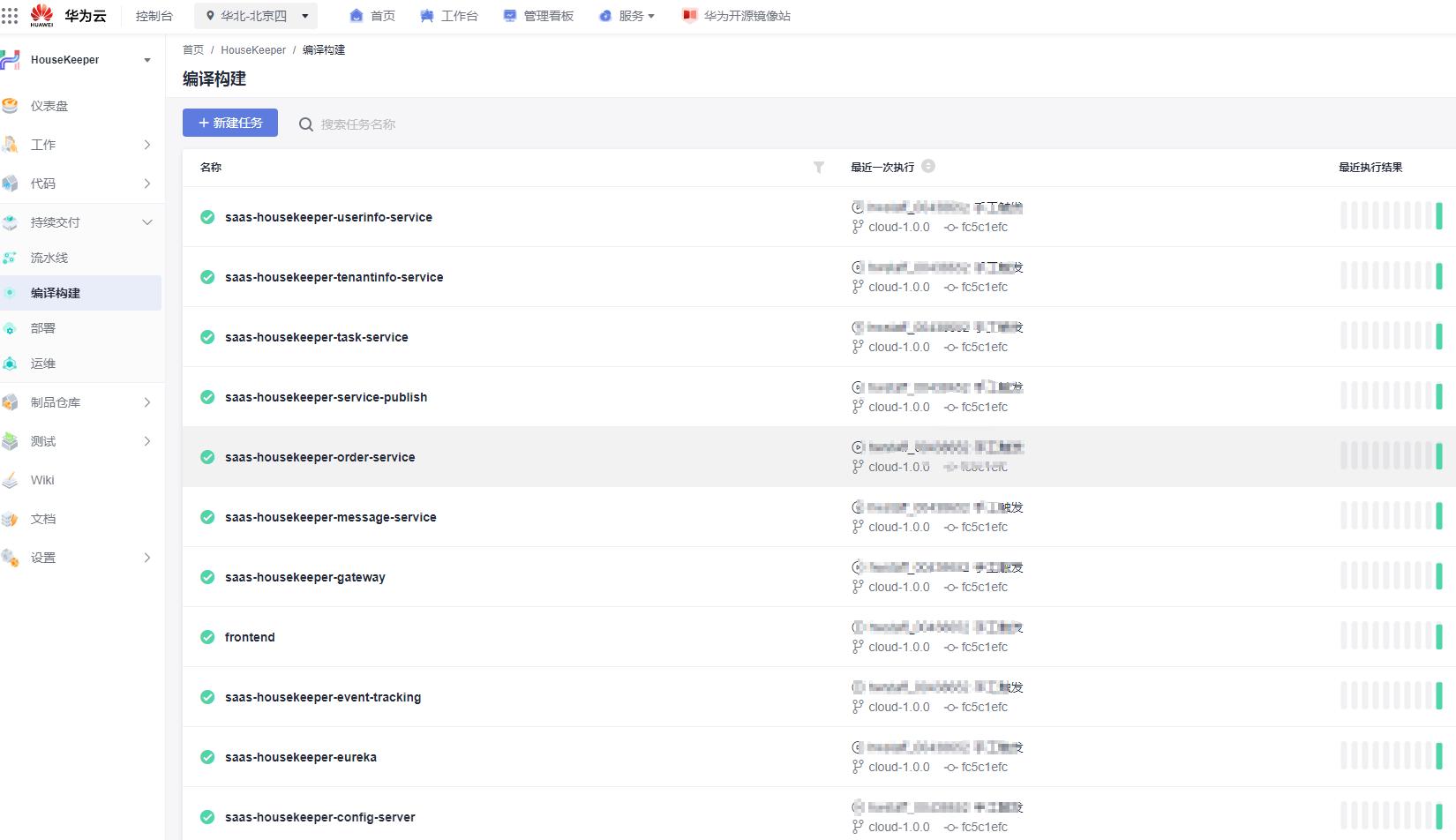Open saas-housekeeper-tenantinfo-service build task

point(334,277)
